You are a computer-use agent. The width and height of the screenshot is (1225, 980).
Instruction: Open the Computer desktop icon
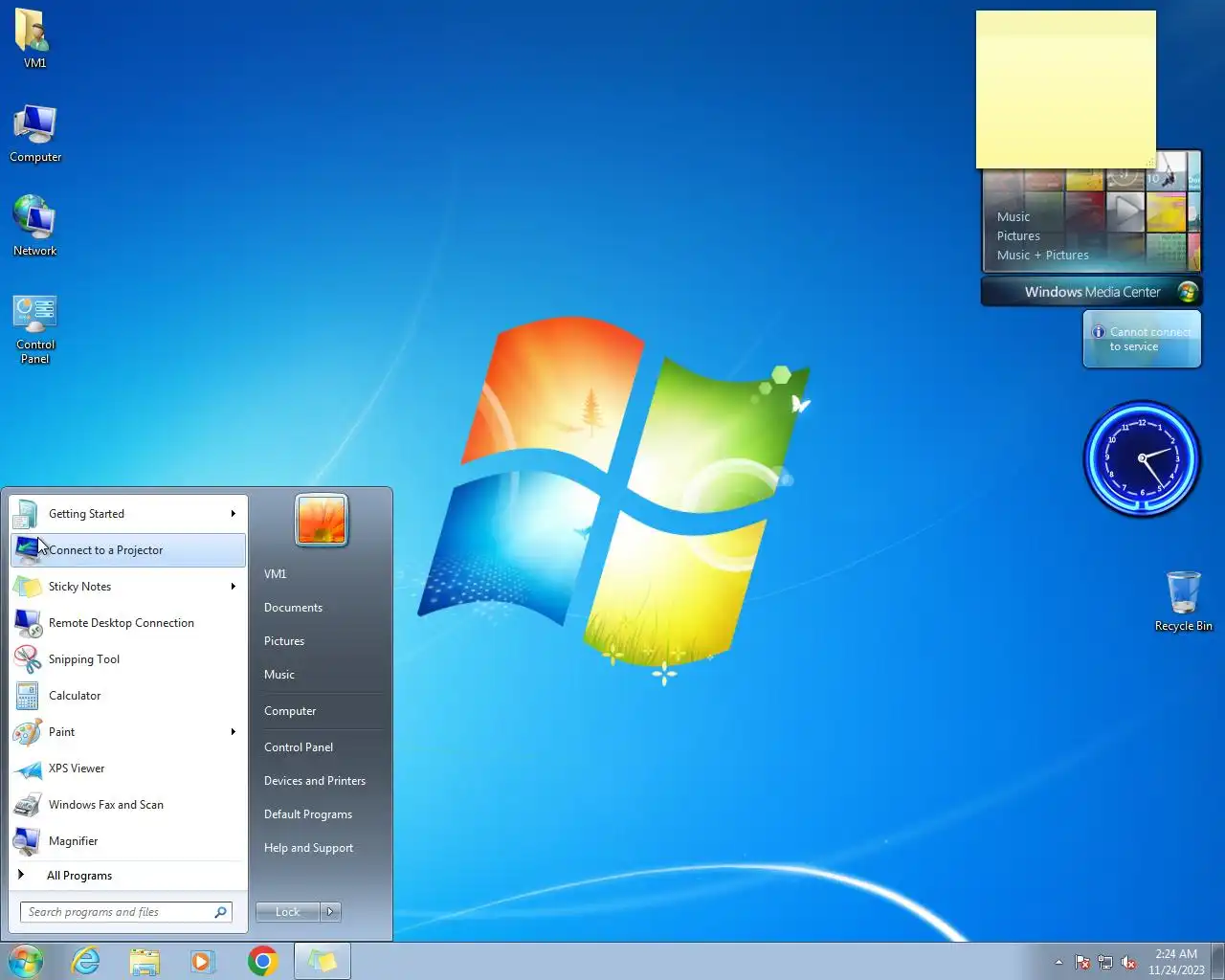pyautogui.click(x=35, y=134)
